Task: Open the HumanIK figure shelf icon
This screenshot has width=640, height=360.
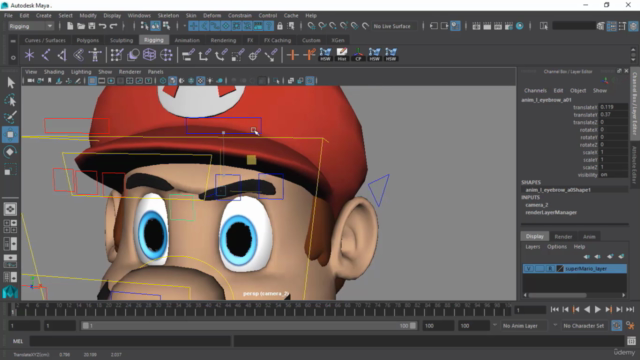Action: pos(95,55)
